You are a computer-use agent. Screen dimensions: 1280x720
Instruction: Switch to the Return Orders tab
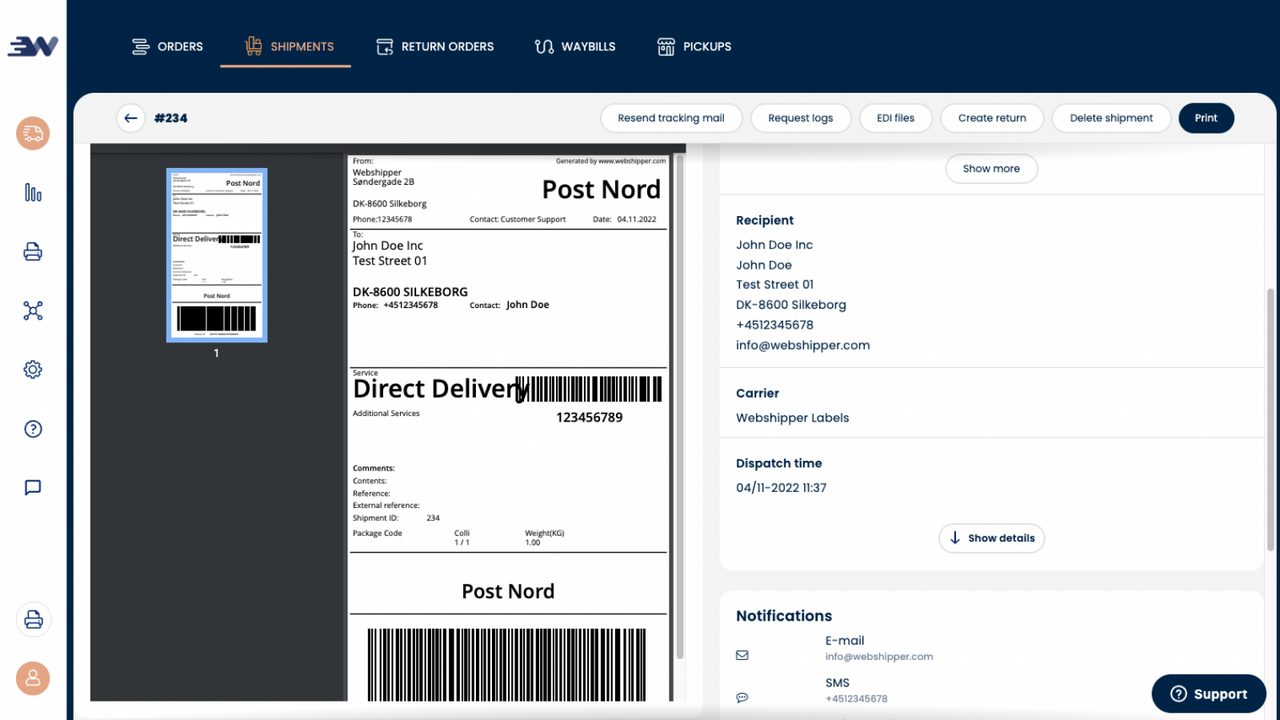click(435, 46)
